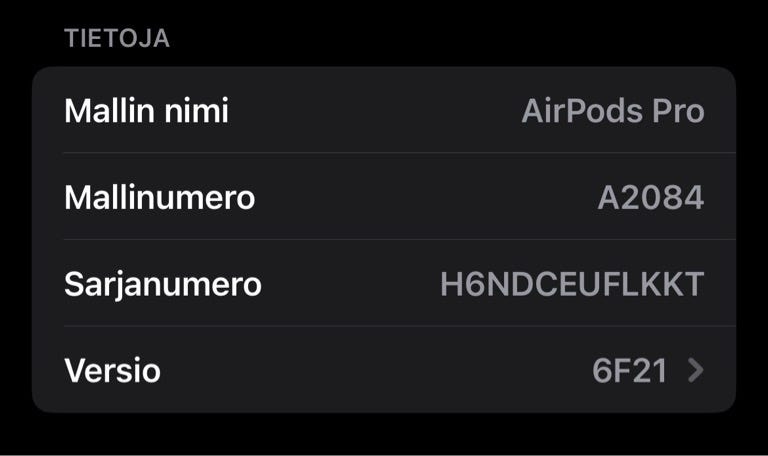Viewport: 768px width, 456px height.
Task: Click the divider between Mallinumero and Sarjanumero rows
Action: [x=398, y=240]
